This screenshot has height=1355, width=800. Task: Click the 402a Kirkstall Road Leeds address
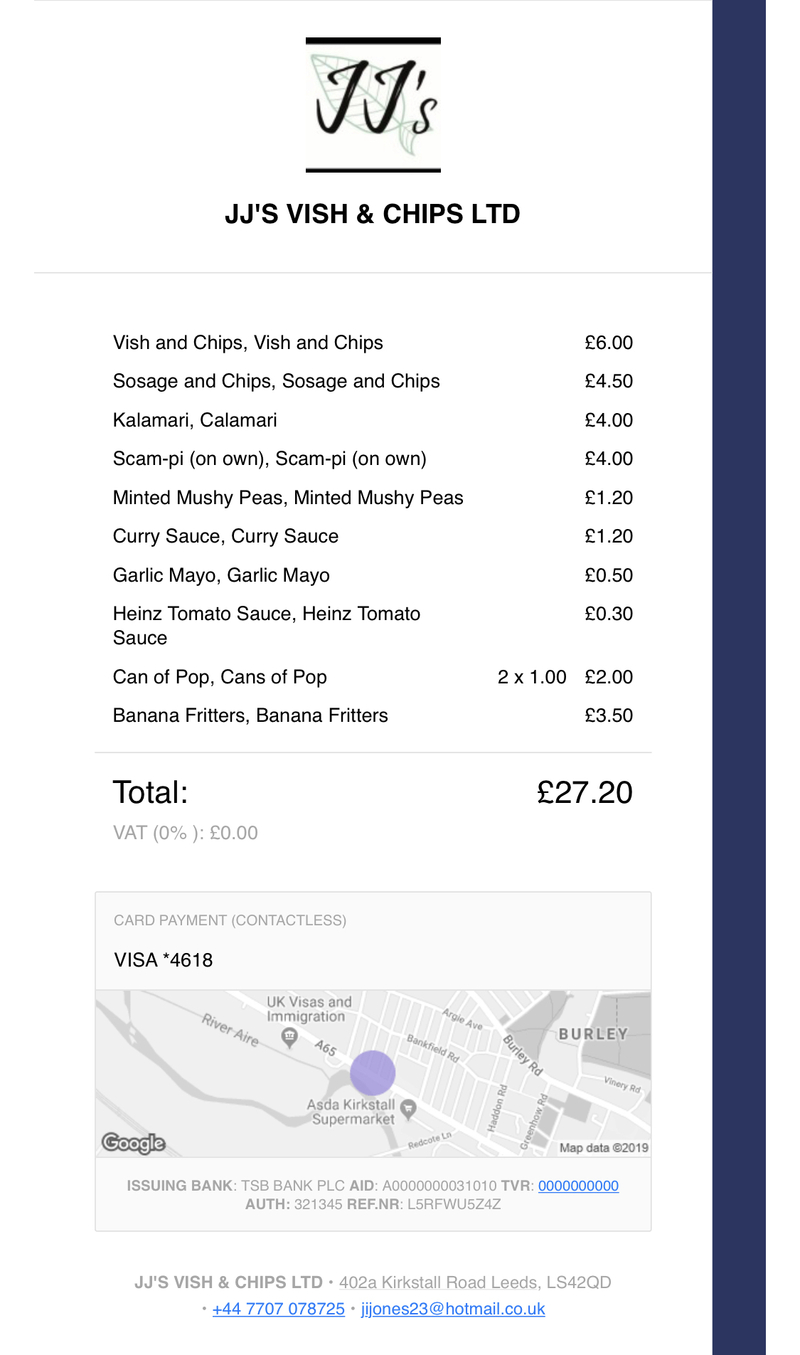475,1282
